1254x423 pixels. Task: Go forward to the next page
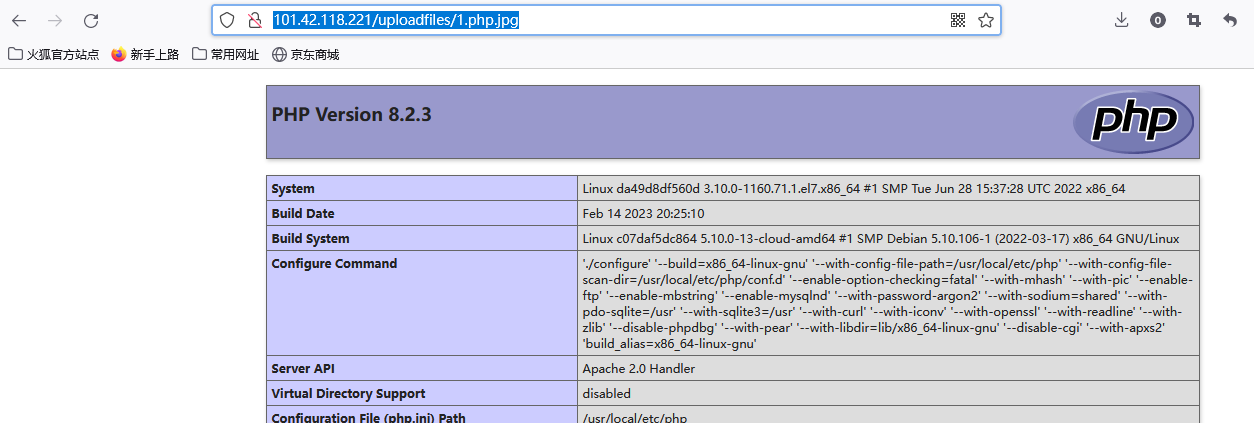click(x=55, y=20)
